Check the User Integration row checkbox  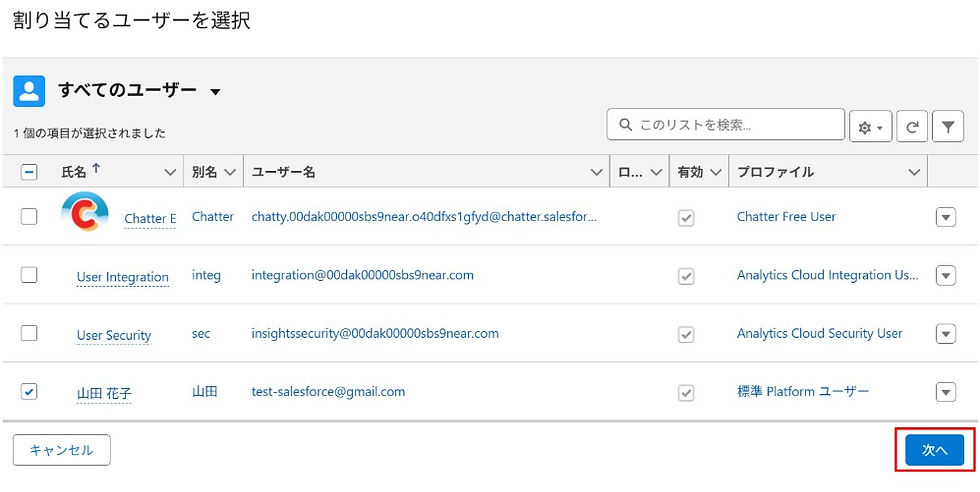29,275
